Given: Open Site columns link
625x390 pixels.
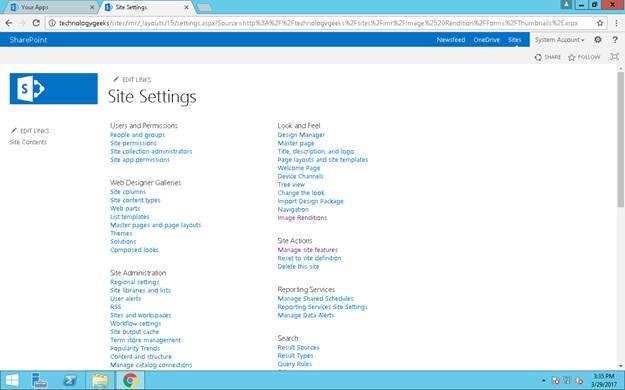Looking at the screenshot, I should click(128, 192).
